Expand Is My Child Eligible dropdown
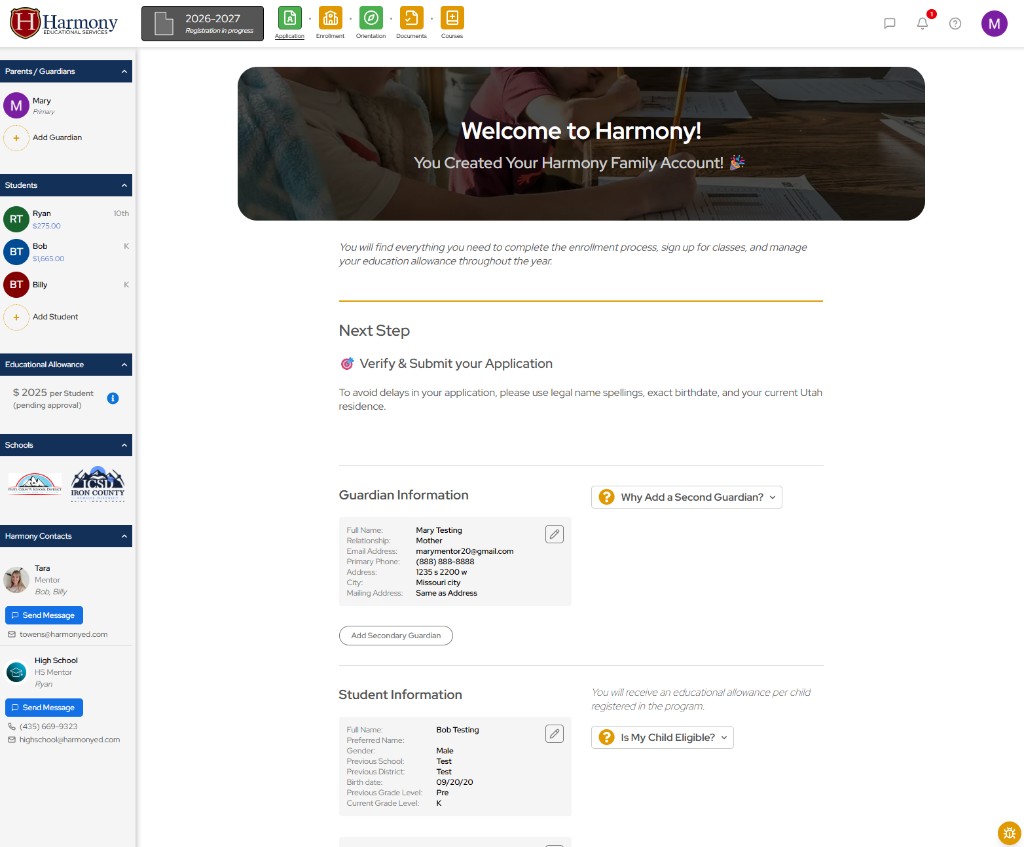1024x847 pixels. [x=662, y=737]
